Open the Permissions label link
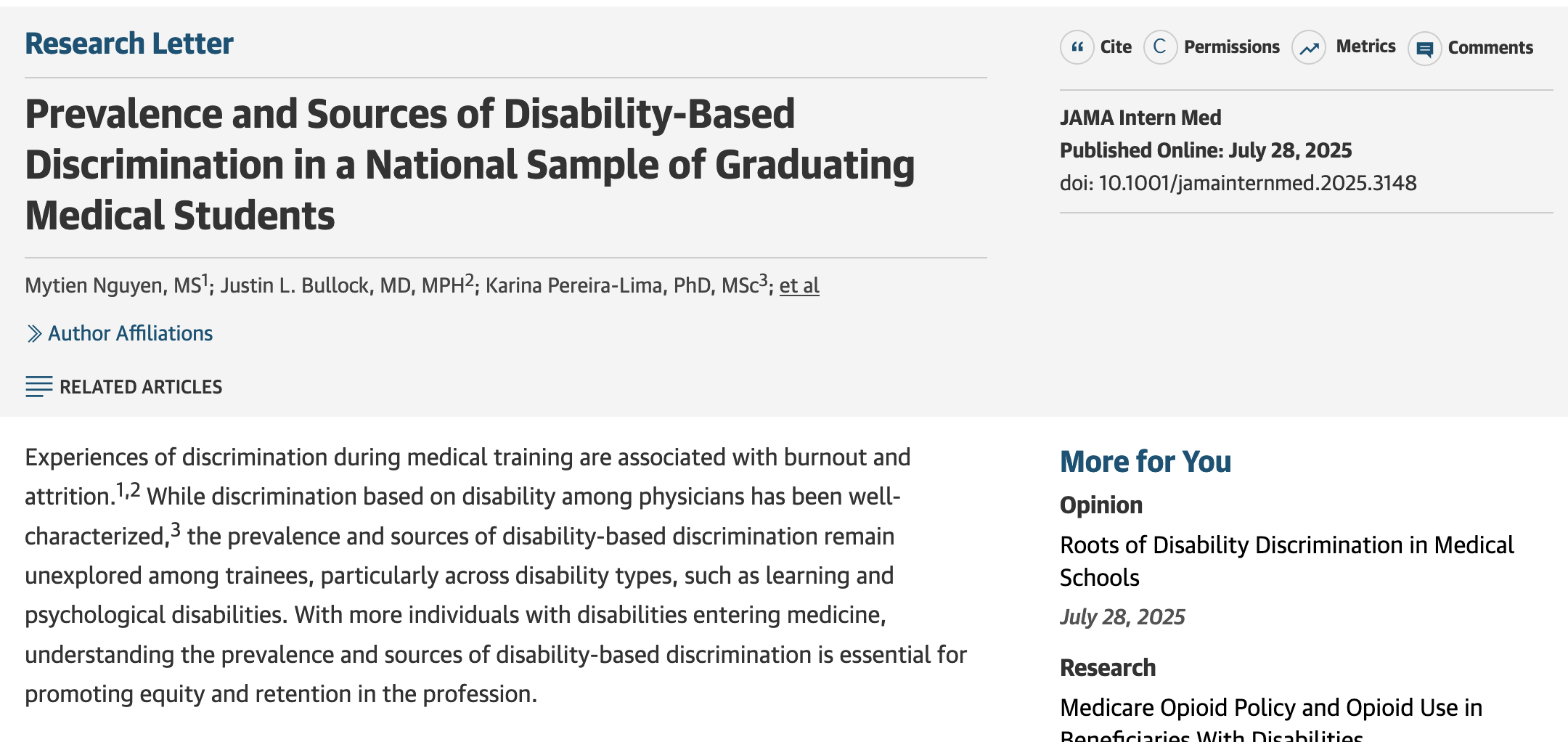This screenshot has width=1568, height=742. pyautogui.click(x=1232, y=47)
